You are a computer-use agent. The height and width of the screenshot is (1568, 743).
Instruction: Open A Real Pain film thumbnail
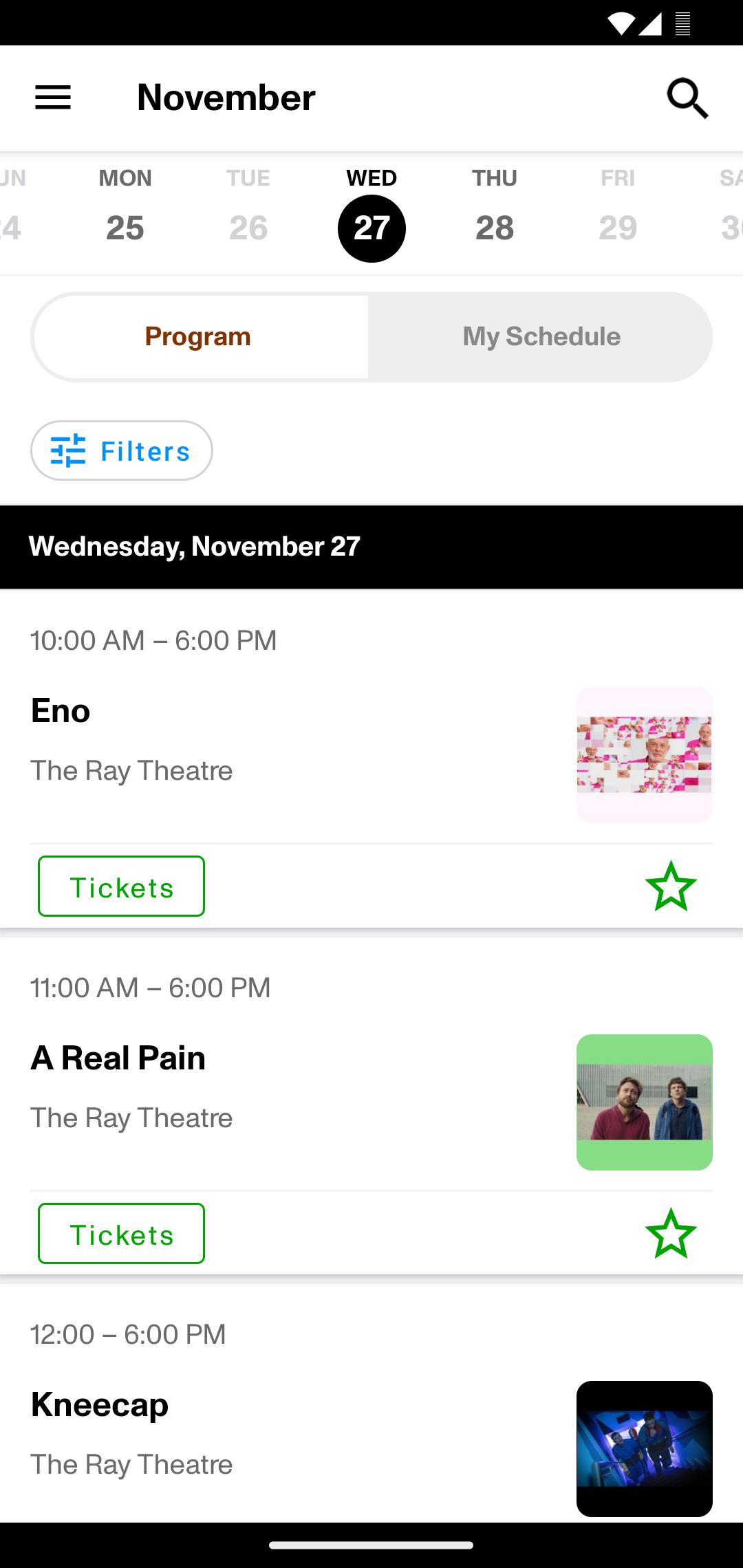(645, 1102)
